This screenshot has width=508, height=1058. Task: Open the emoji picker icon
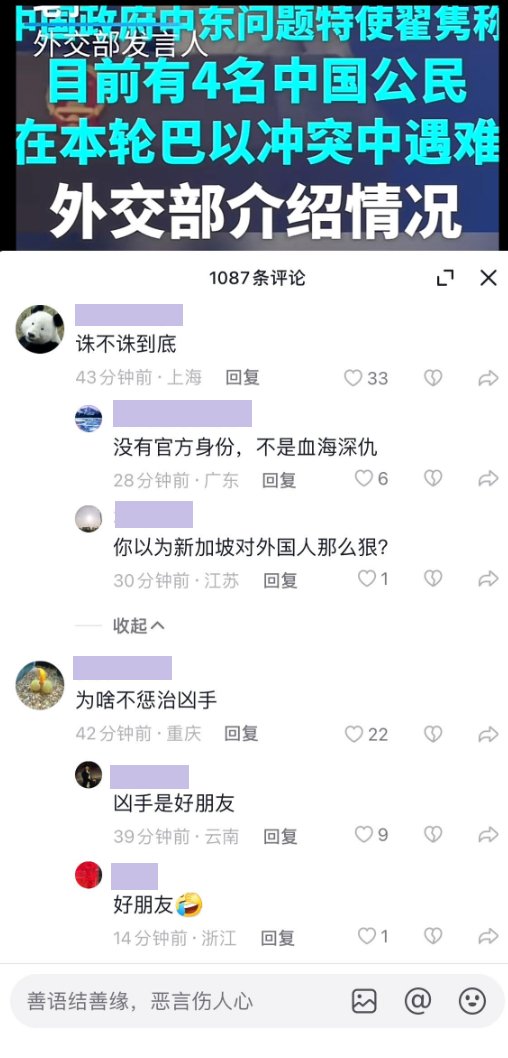(472, 1001)
